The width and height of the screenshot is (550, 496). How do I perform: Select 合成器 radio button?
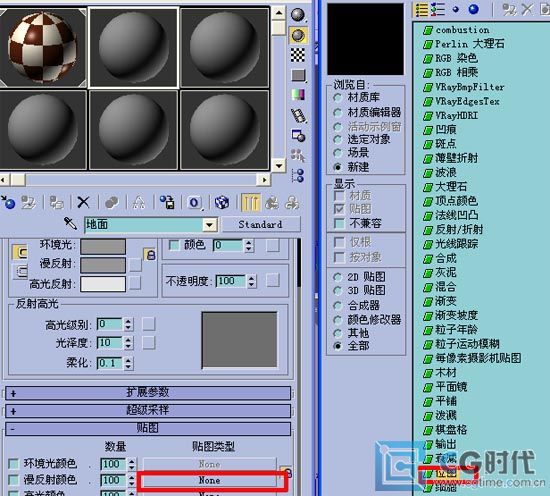coord(337,306)
